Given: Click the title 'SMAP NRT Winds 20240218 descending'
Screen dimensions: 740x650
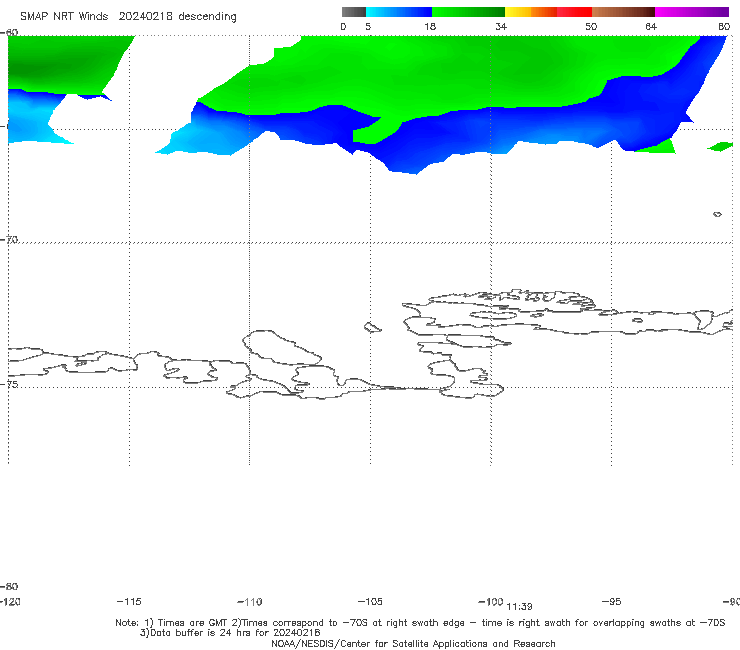Looking at the screenshot, I should pyautogui.click(x=128, y=17).
